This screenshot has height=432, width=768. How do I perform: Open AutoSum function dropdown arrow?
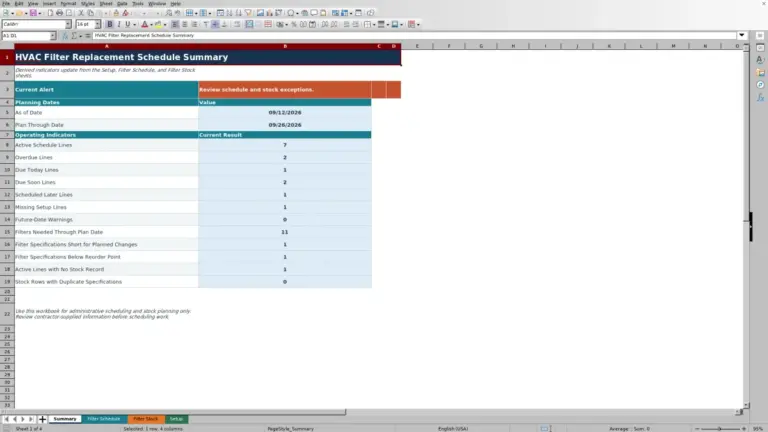pos(80,36)
